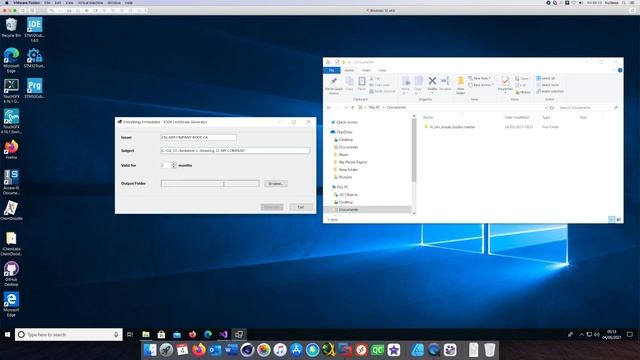
Task: Open File Explorer from Windows taskbar
Action: 146,335
